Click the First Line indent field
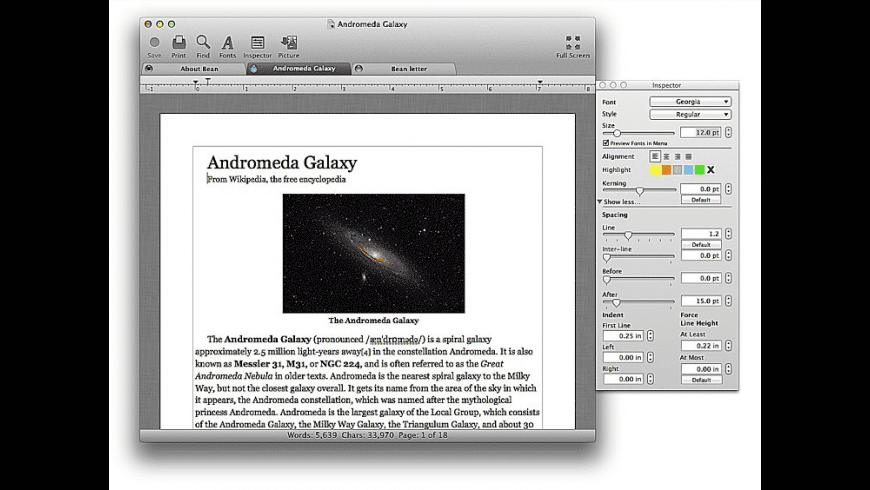 pos(622,336)
